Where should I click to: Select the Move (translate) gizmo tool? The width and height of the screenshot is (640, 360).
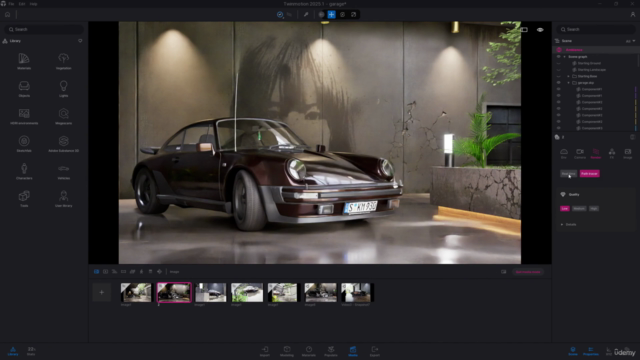pyautogui.click(x=331, y=15)
